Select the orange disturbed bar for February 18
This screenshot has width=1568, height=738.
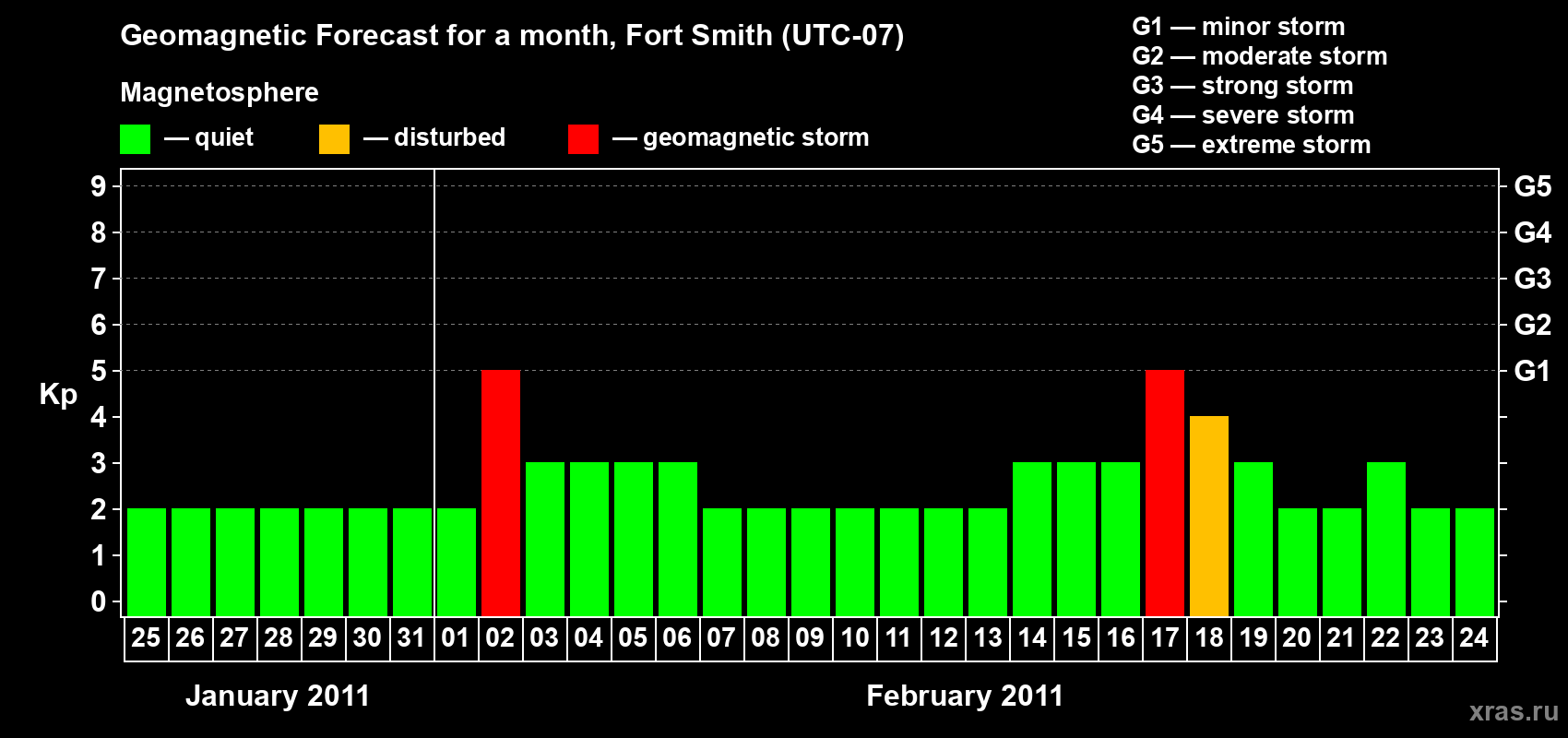click(x=1209, y=517)
